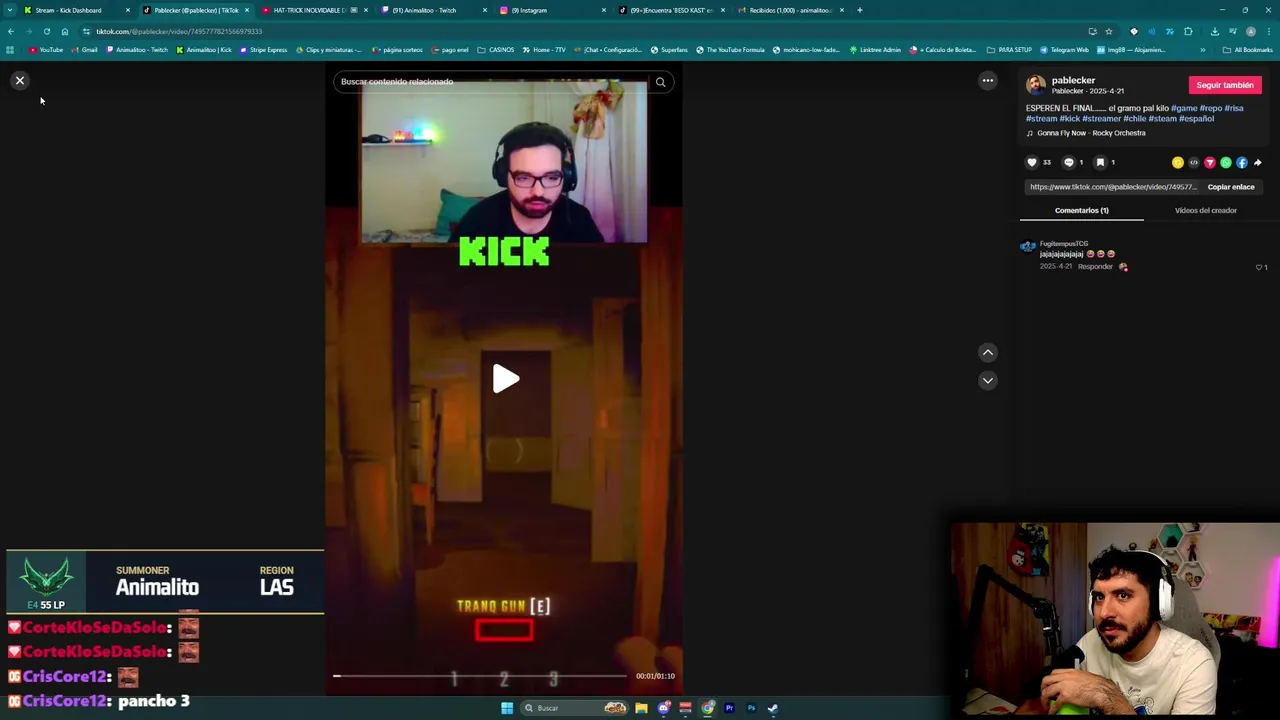Click the #risa hashtag
Screen dimensions: 1280x720
point(1234,108)
